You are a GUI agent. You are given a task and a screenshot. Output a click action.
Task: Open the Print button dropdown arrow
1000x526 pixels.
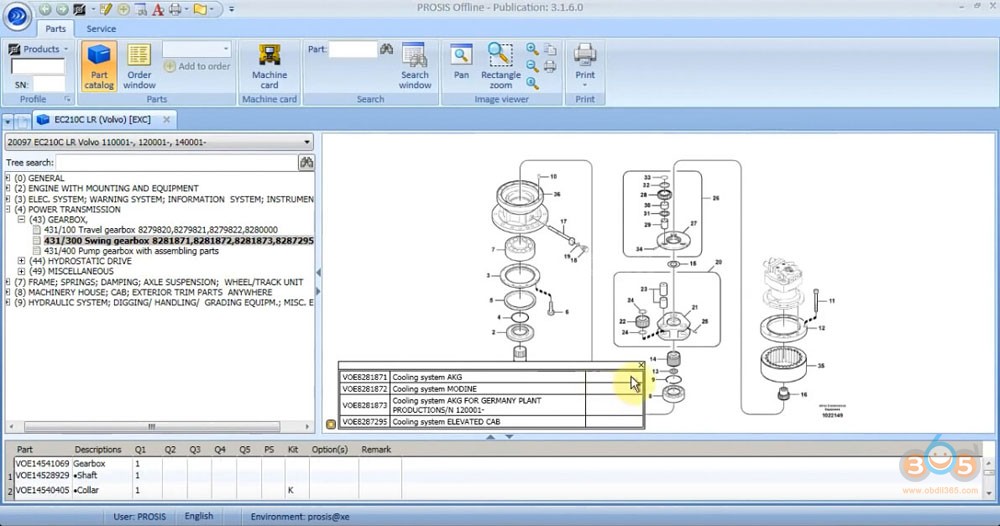(585, 85)
